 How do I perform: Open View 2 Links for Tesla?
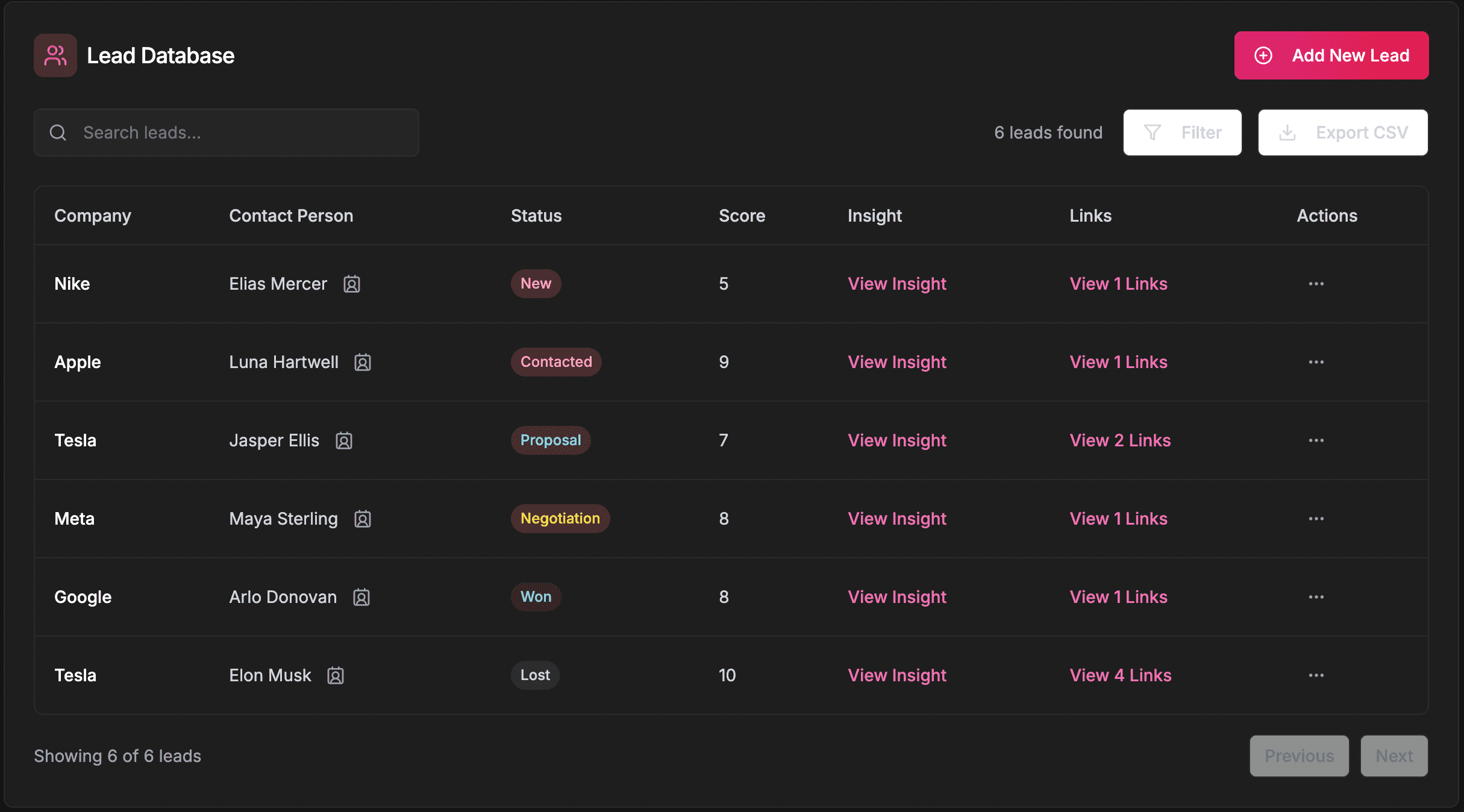(x=1121, y=440)
